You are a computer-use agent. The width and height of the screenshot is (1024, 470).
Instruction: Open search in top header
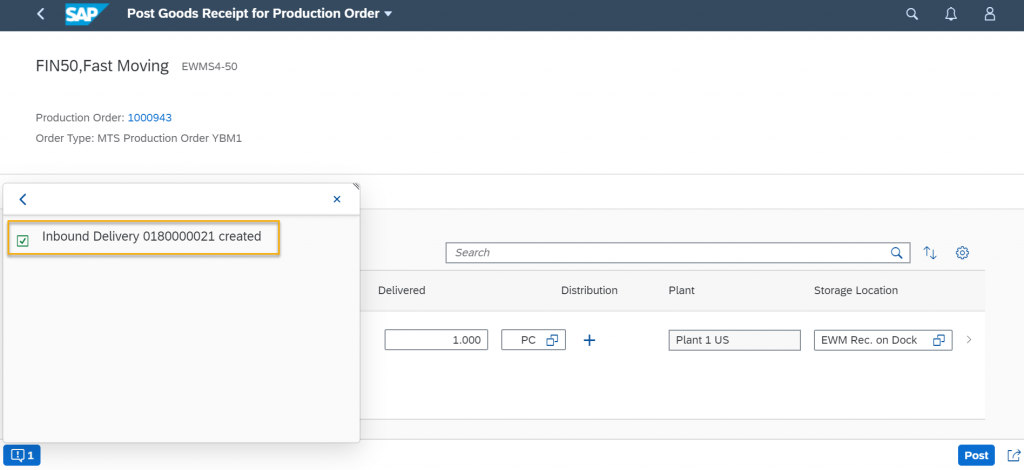(912, 14)
